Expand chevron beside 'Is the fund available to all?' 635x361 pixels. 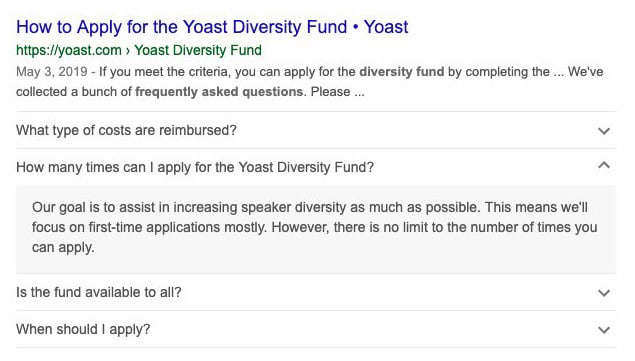pos(604,293)
